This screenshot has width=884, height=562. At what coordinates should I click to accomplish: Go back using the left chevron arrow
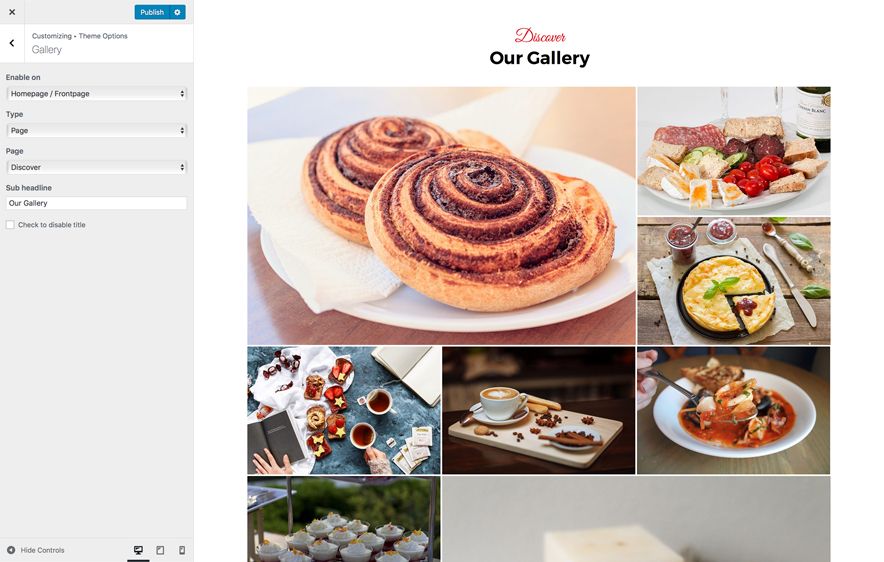coord(12,43)
